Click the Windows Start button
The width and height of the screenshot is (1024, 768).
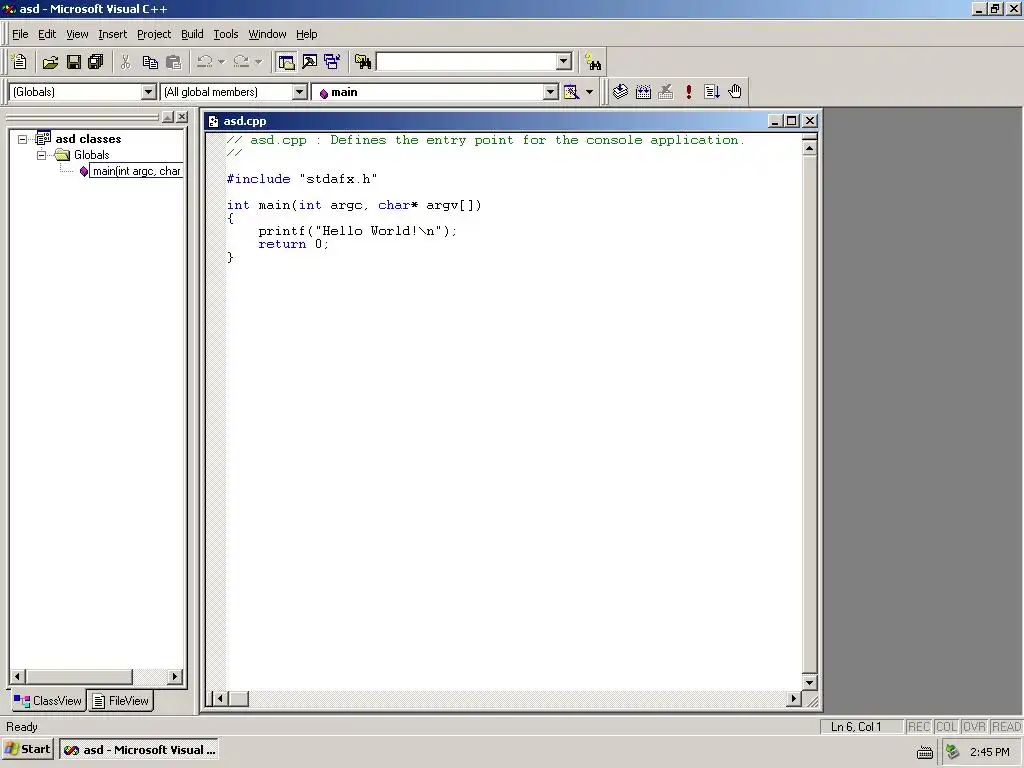tap(28, 749)
